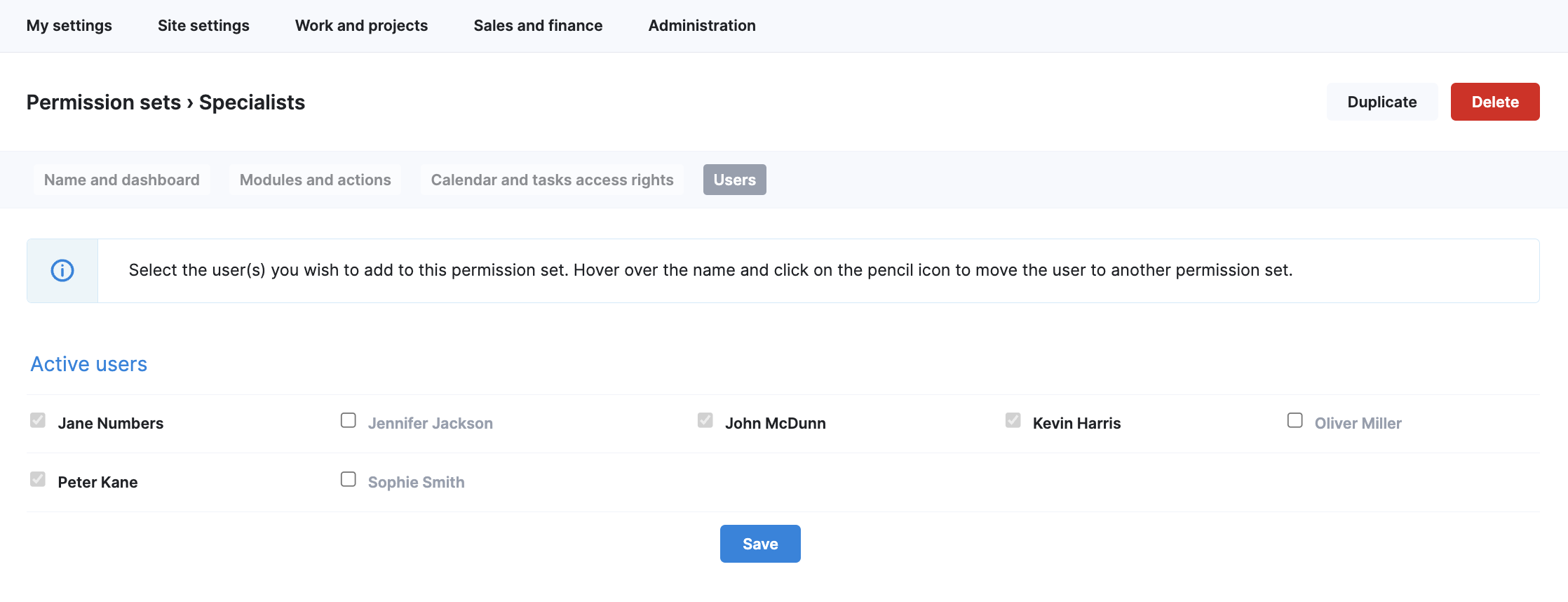This screenshot has width=1568, height=602.
Task: Click the John McDunn name
Action: (776, 423)
